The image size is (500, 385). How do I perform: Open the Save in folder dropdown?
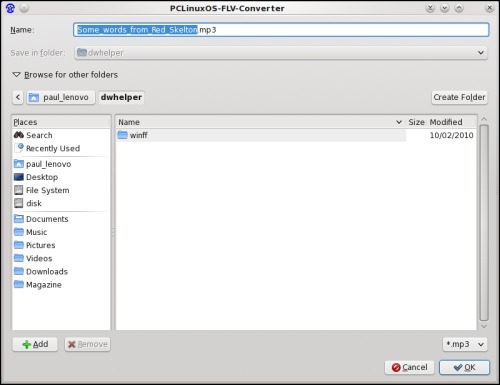point(281,53)
